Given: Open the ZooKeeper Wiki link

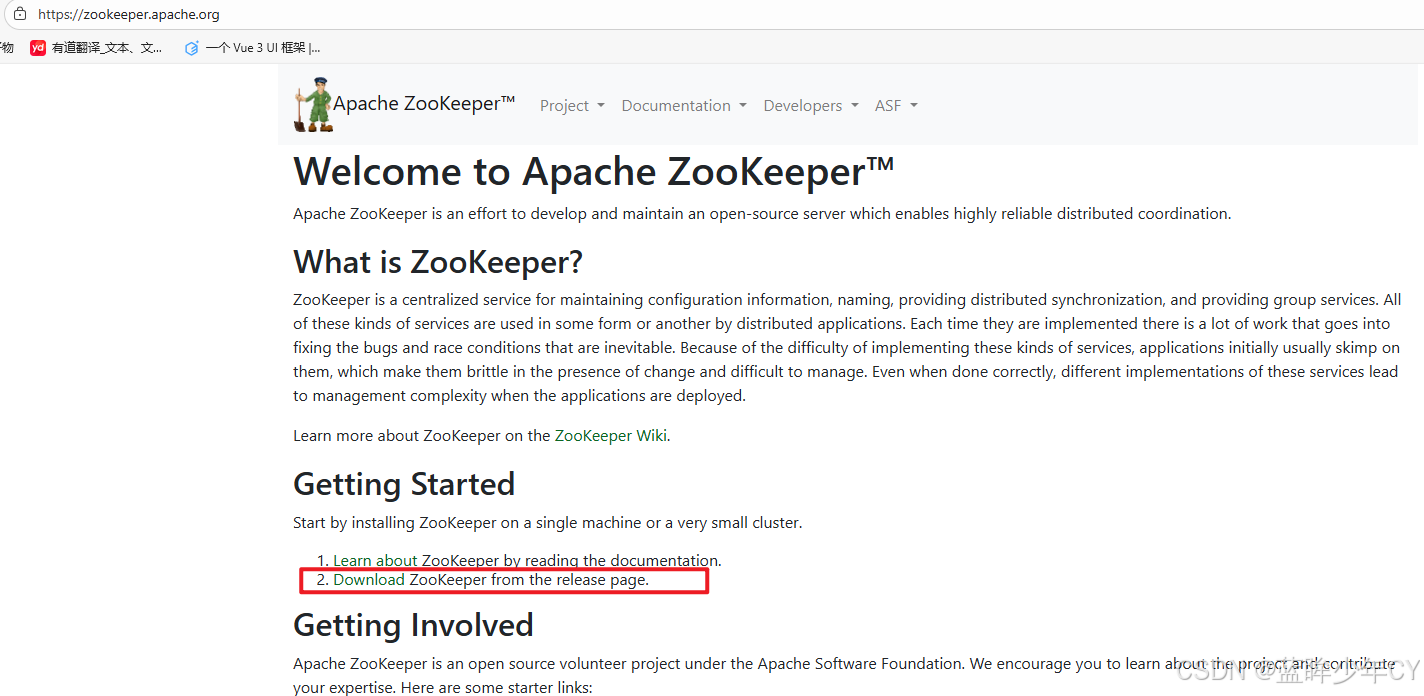Looking at the screenshot, I should (611, 435).
